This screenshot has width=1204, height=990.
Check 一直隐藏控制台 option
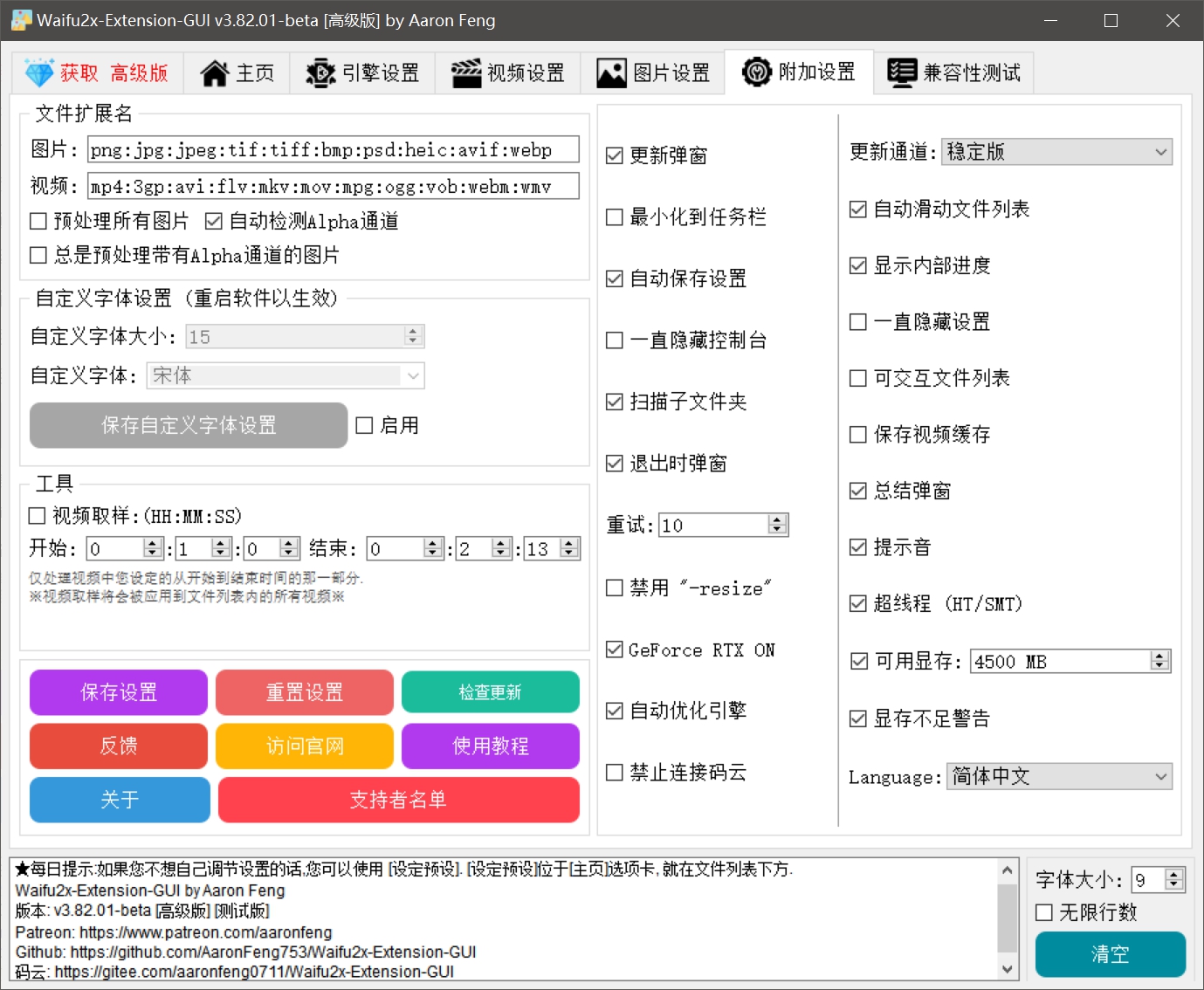pyautogui.click(x=686, y=341)
